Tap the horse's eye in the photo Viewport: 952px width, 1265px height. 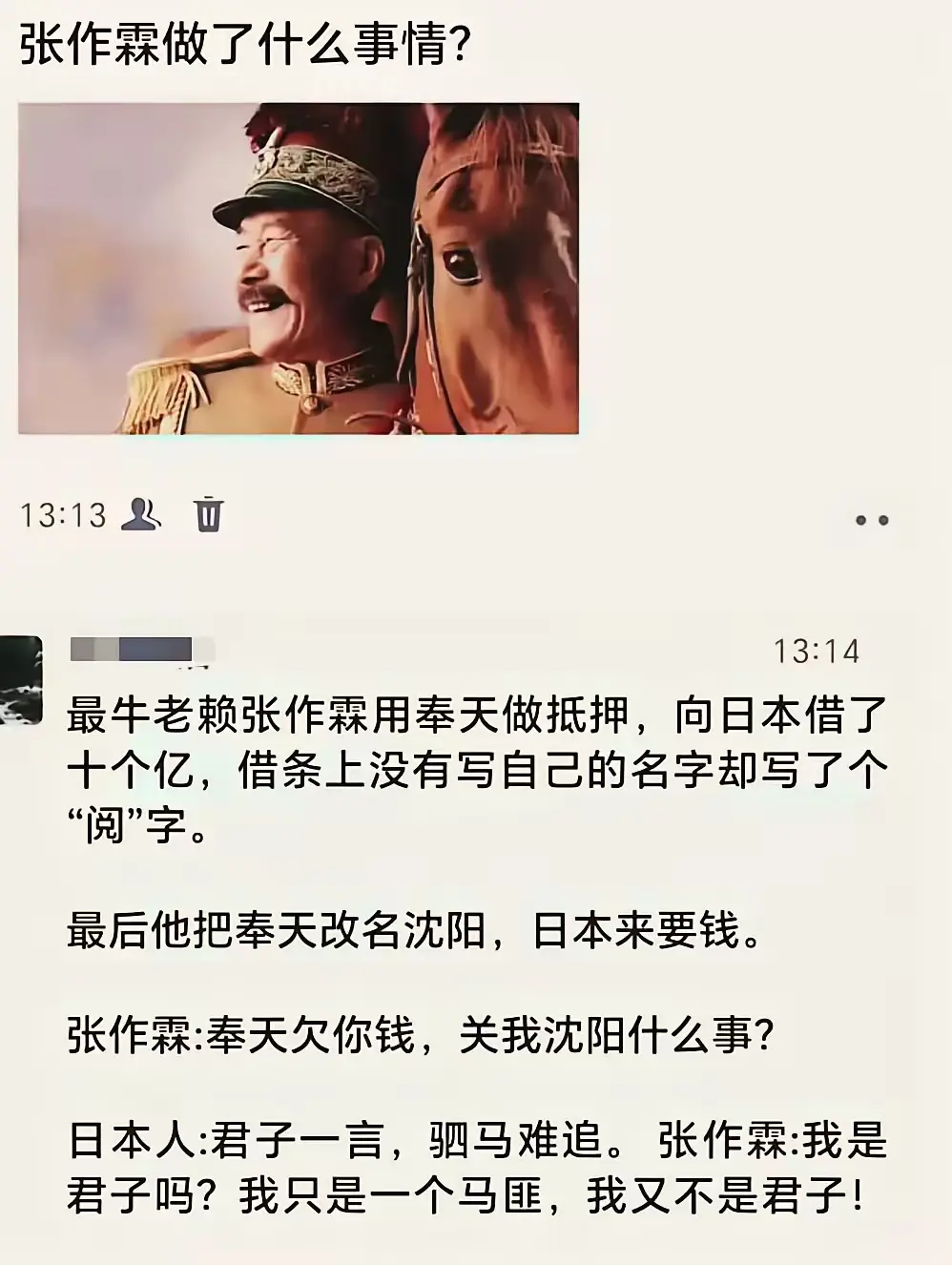click(x=462, y=263)
